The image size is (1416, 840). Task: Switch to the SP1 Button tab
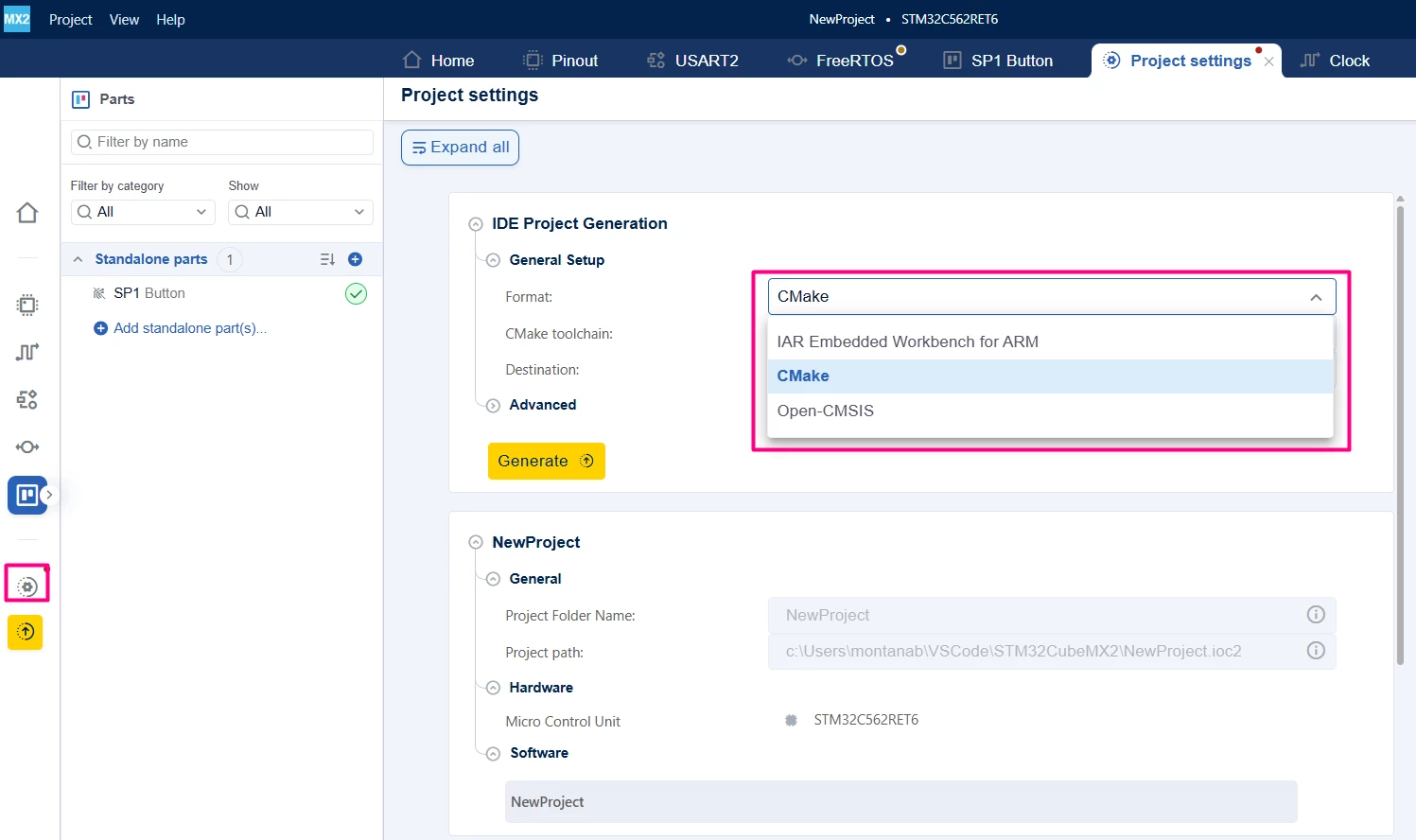[x=999, y=61]
